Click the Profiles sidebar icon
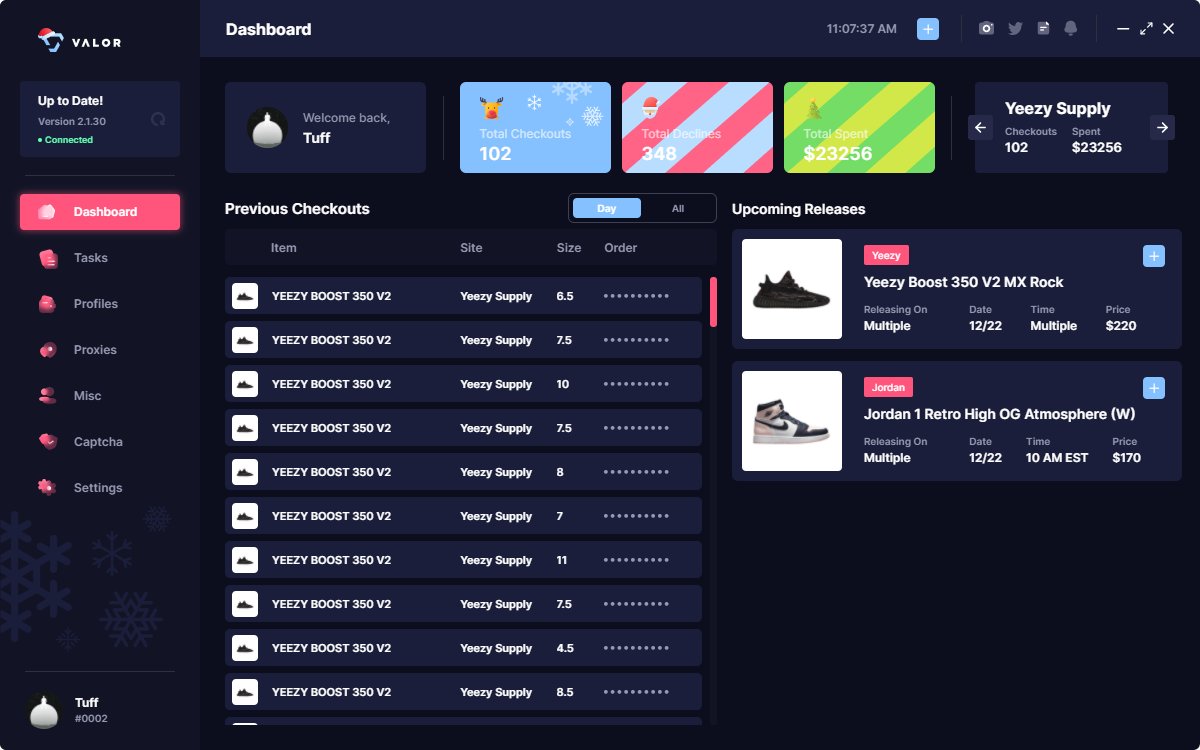Image resolution: width=1200 pixels, height=750 pixels. 46,304
